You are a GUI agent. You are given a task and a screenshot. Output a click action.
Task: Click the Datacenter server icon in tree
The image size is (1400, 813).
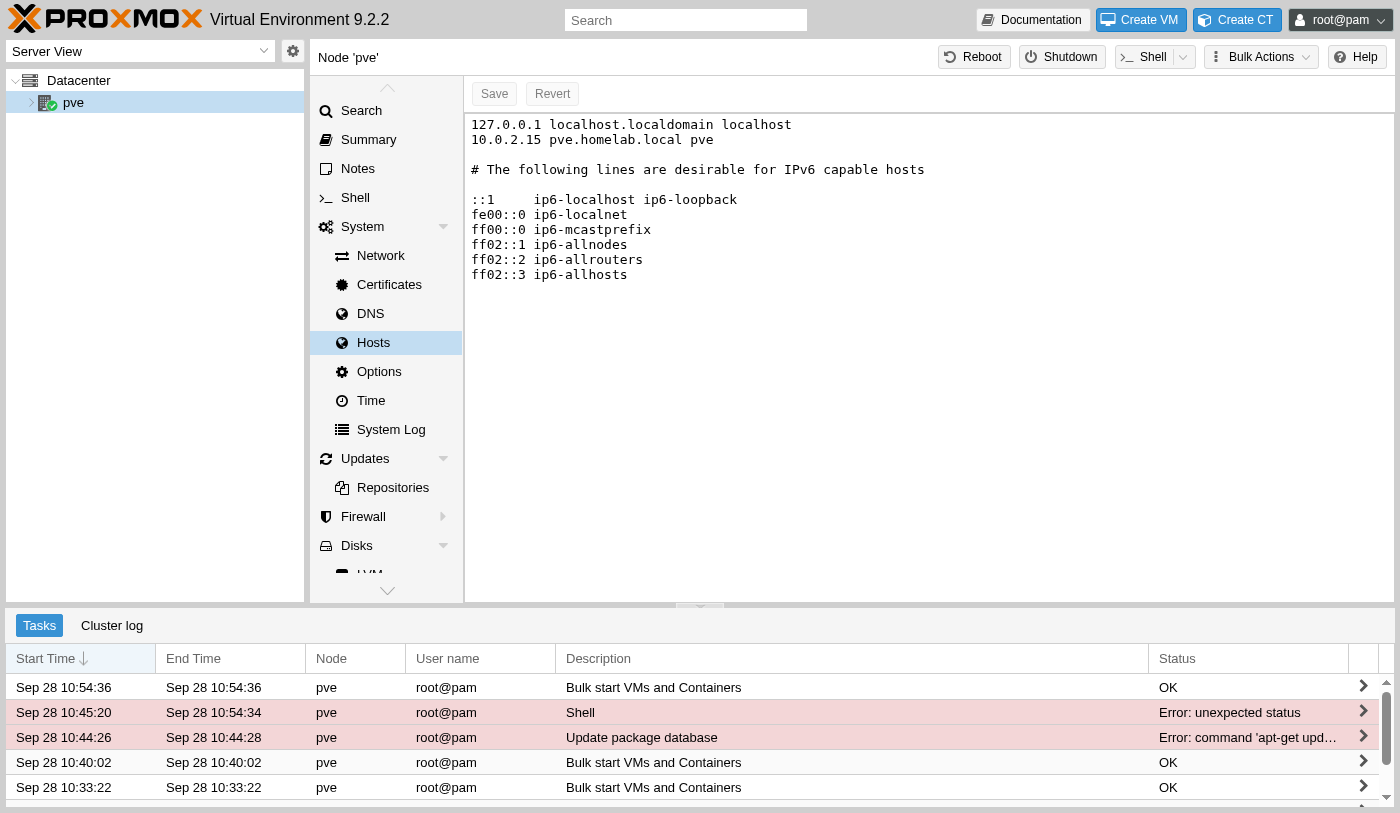(x=30, y=80)
